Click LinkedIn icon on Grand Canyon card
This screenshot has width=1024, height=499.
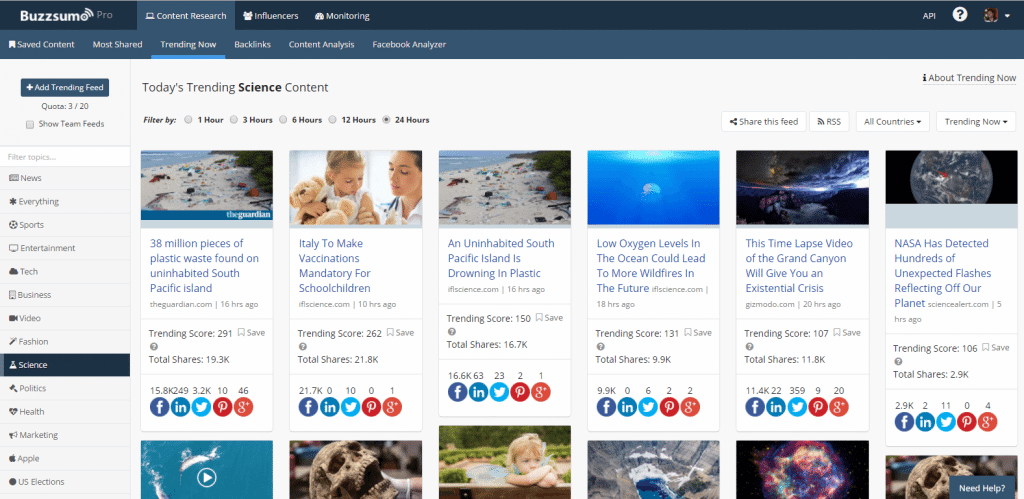(x=776, y=406)
